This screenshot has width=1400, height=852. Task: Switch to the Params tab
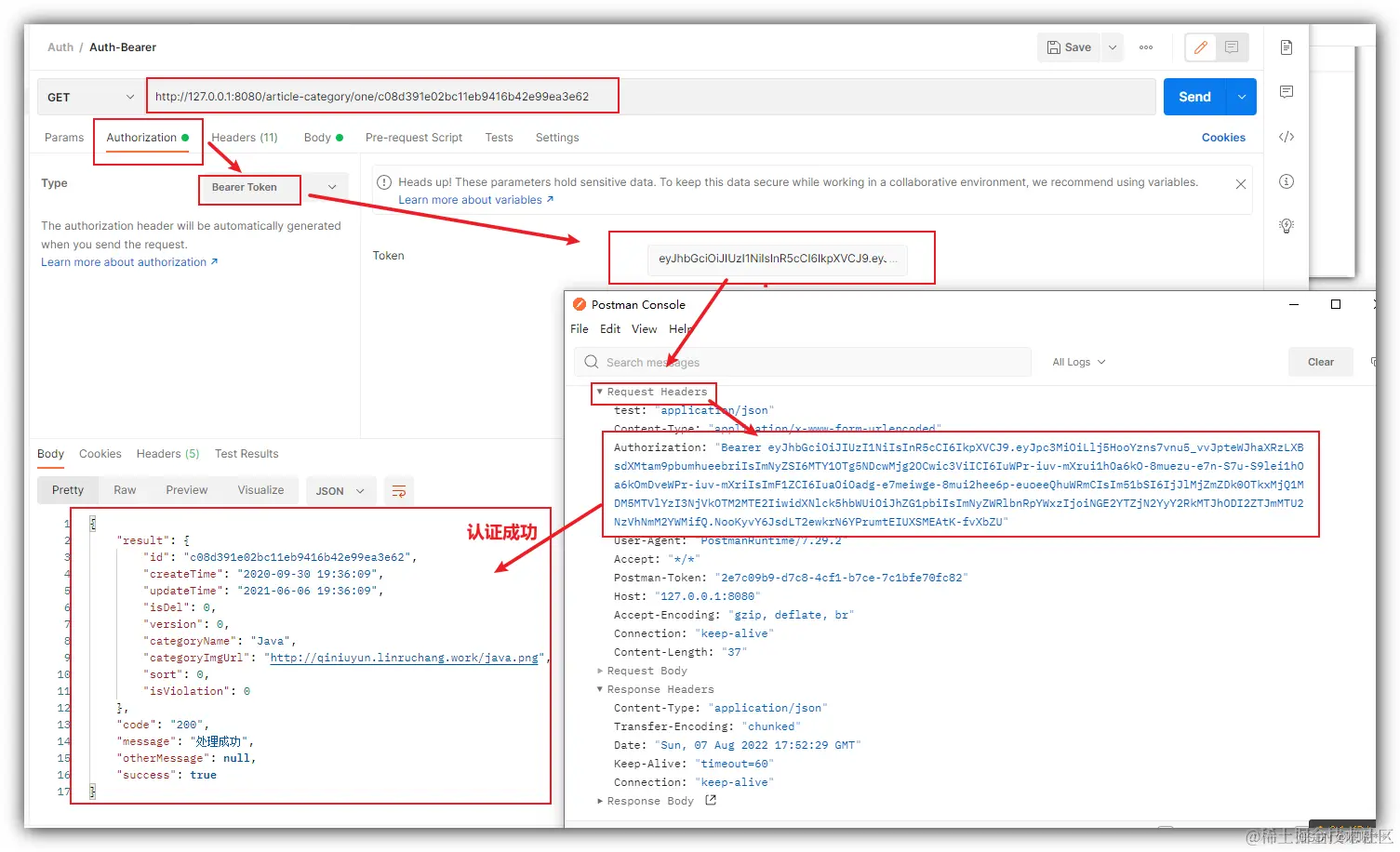(x=64, y=138)
